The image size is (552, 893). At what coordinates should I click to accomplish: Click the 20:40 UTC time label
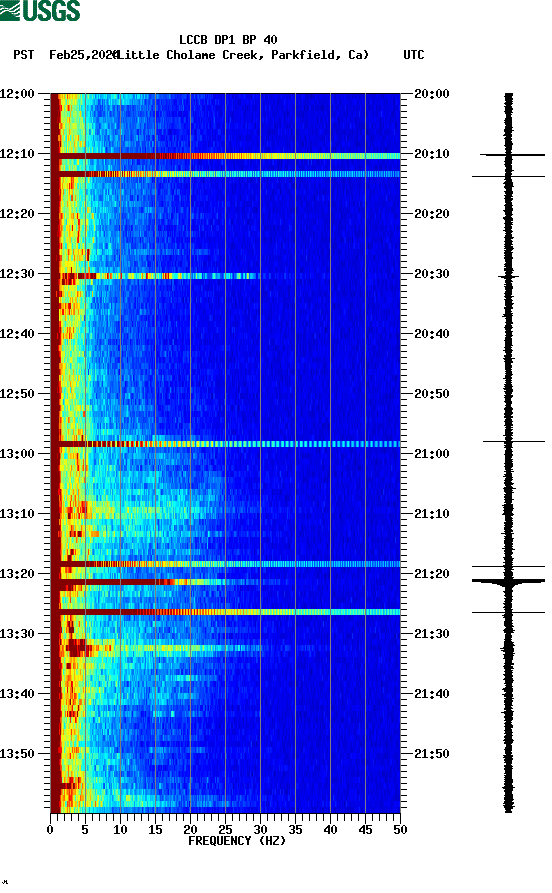tap(432, 334)
